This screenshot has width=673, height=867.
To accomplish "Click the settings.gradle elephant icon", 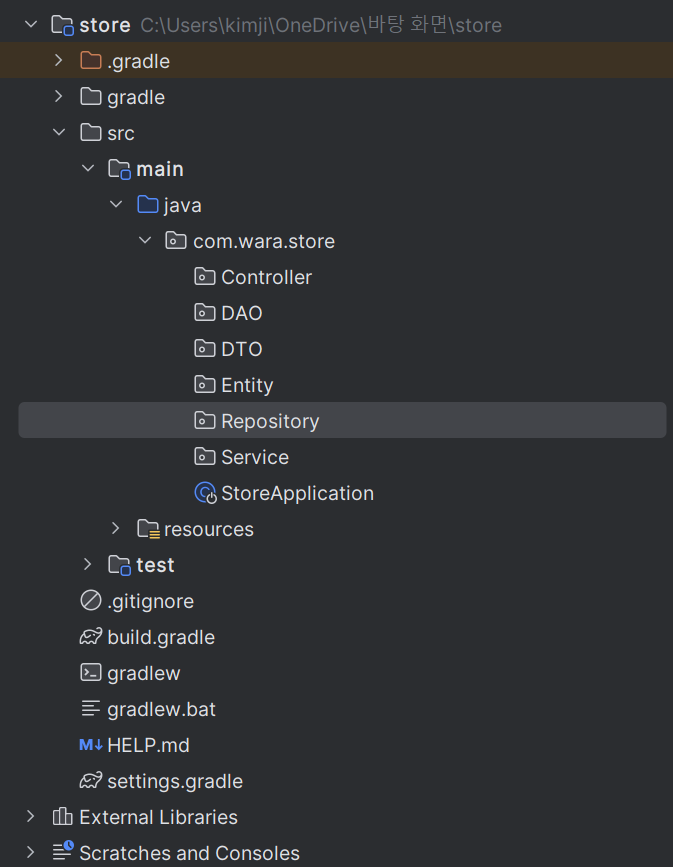I will point(91,781).
